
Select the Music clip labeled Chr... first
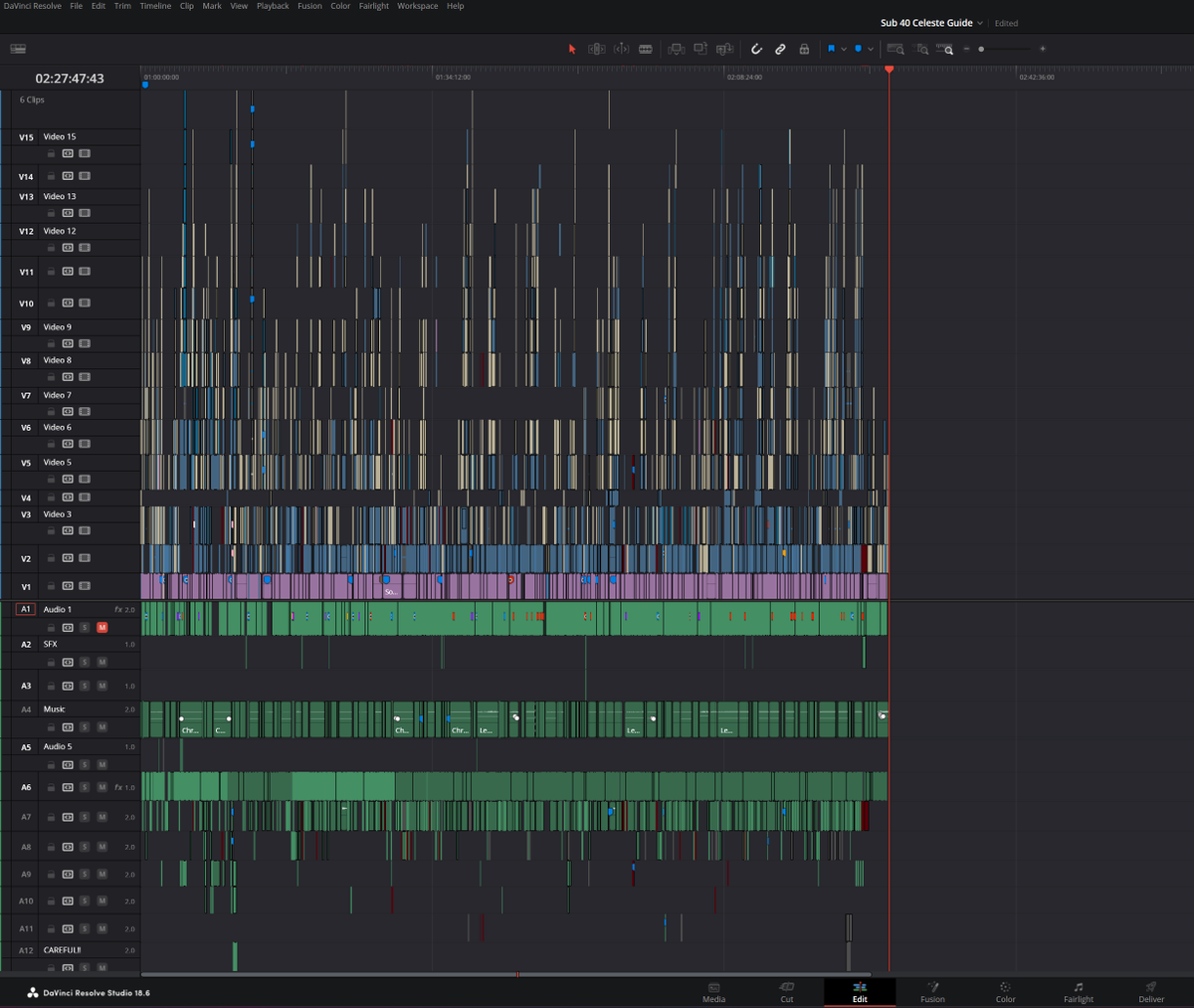[x=190, y=719]
